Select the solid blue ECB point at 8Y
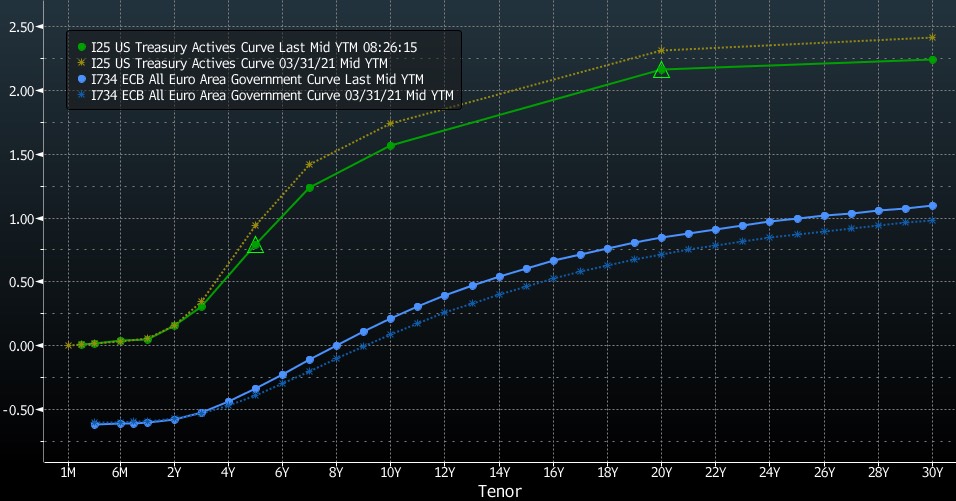Image resolution: width=956 pixels, height=501 pixels. (x=337, y=346)
